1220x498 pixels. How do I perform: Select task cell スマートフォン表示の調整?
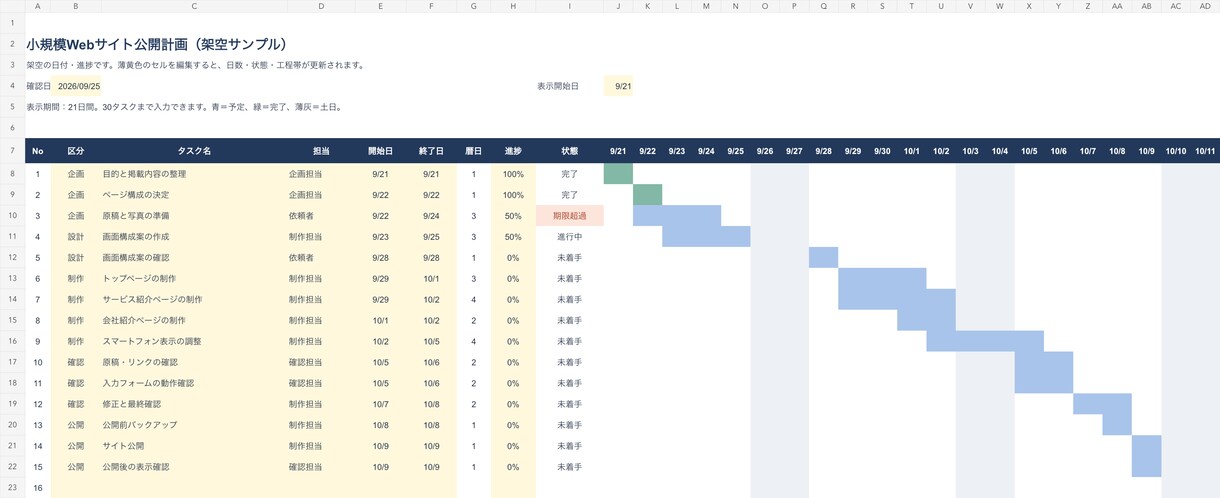[x=194, y=341]
